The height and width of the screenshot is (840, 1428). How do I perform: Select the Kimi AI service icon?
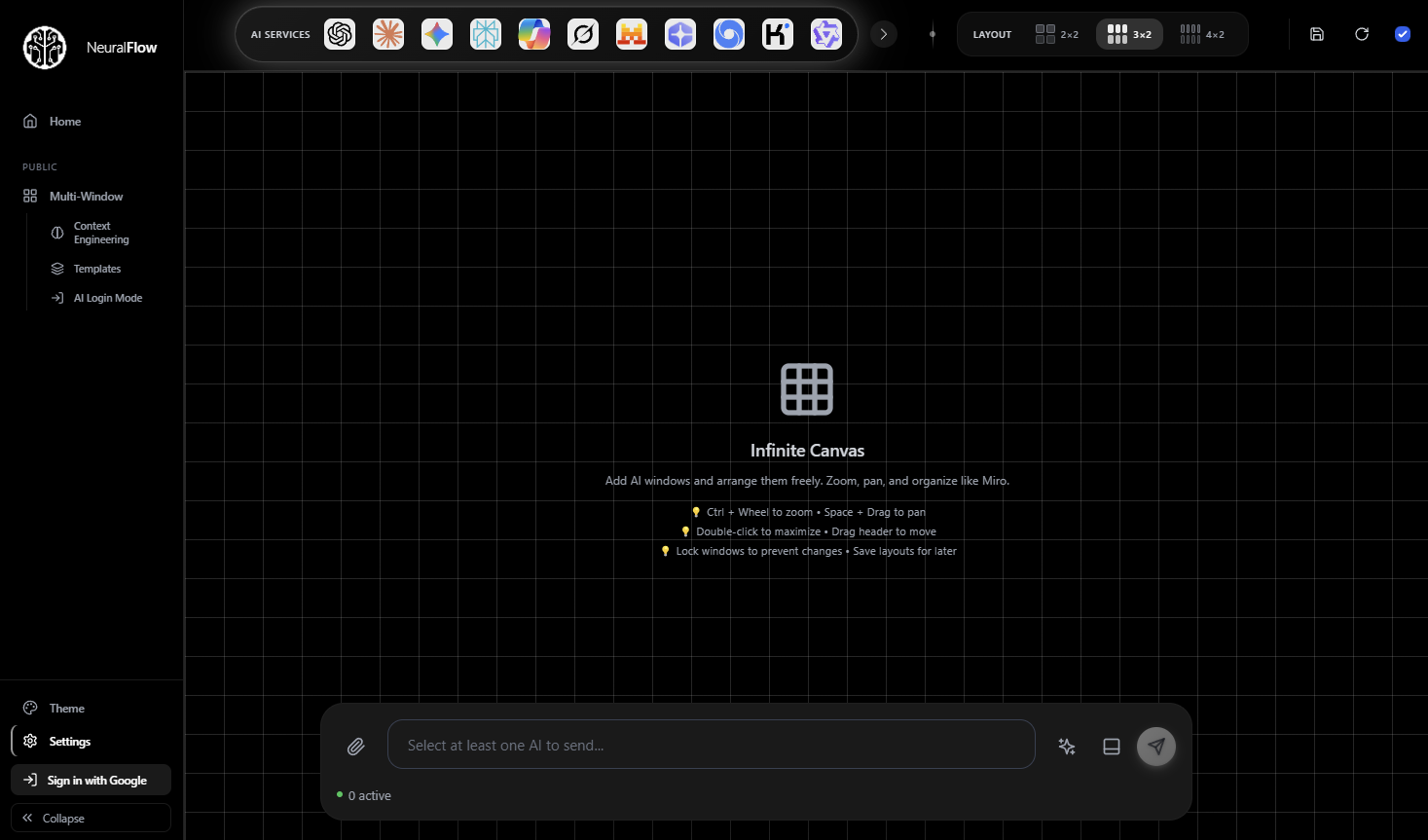(x=777, y=34)
